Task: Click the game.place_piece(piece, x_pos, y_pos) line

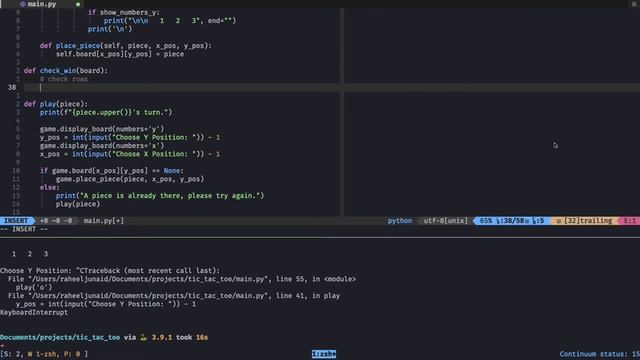Action: point(130,179)
